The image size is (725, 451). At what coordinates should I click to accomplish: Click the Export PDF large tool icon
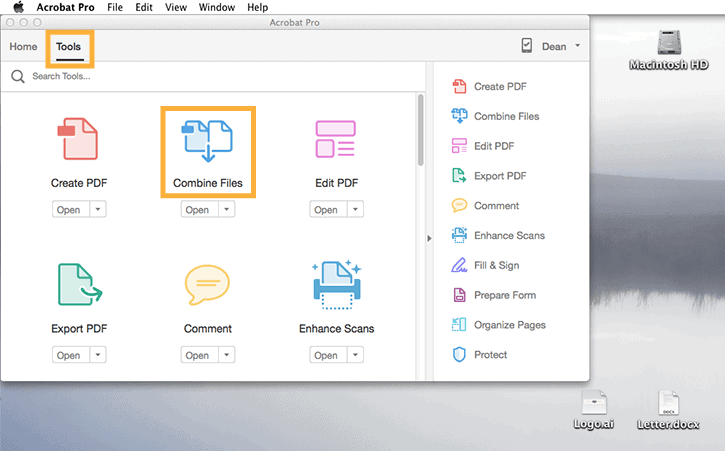click(80, 284)
